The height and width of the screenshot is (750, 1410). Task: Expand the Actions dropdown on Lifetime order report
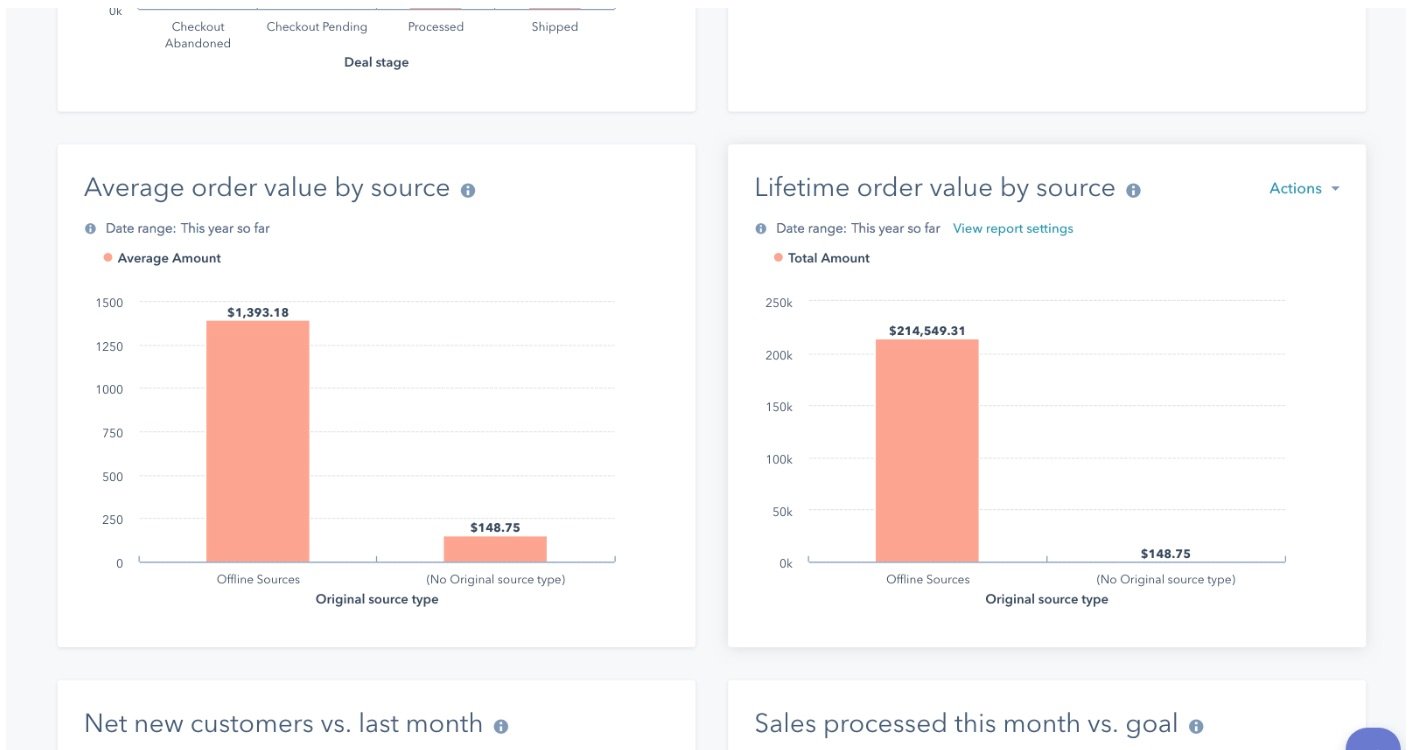(1303, 188)
